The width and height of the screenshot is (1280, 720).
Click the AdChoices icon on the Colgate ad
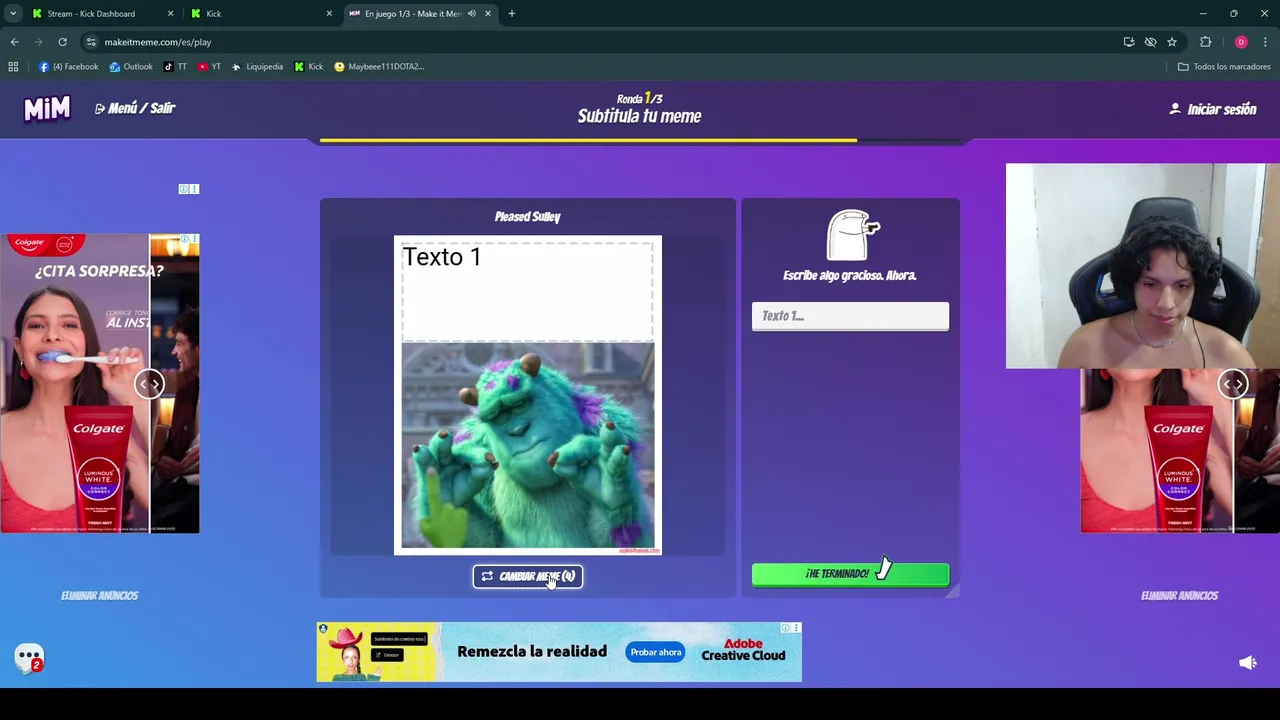pos(185,240)
